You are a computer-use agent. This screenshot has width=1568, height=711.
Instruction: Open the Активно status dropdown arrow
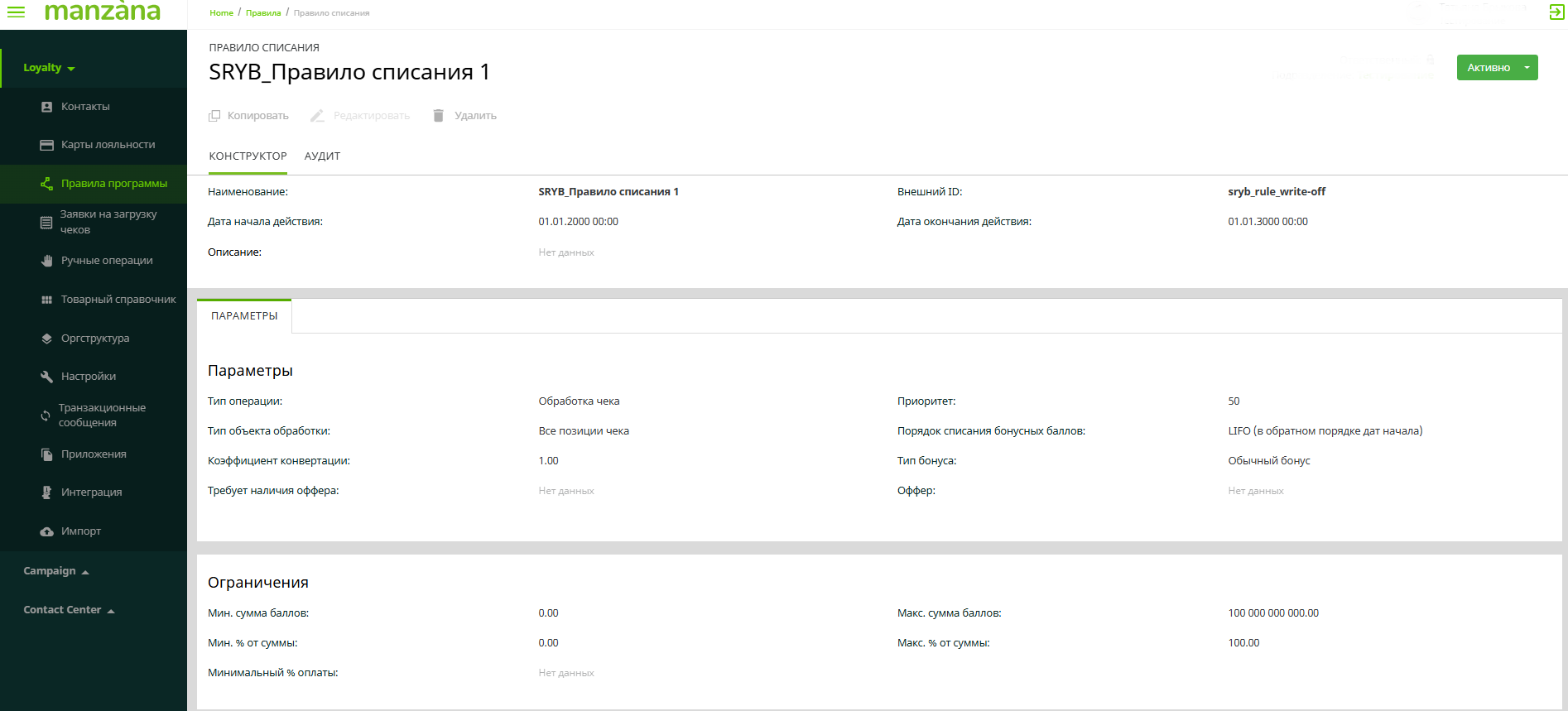(x=1527, y=68)
